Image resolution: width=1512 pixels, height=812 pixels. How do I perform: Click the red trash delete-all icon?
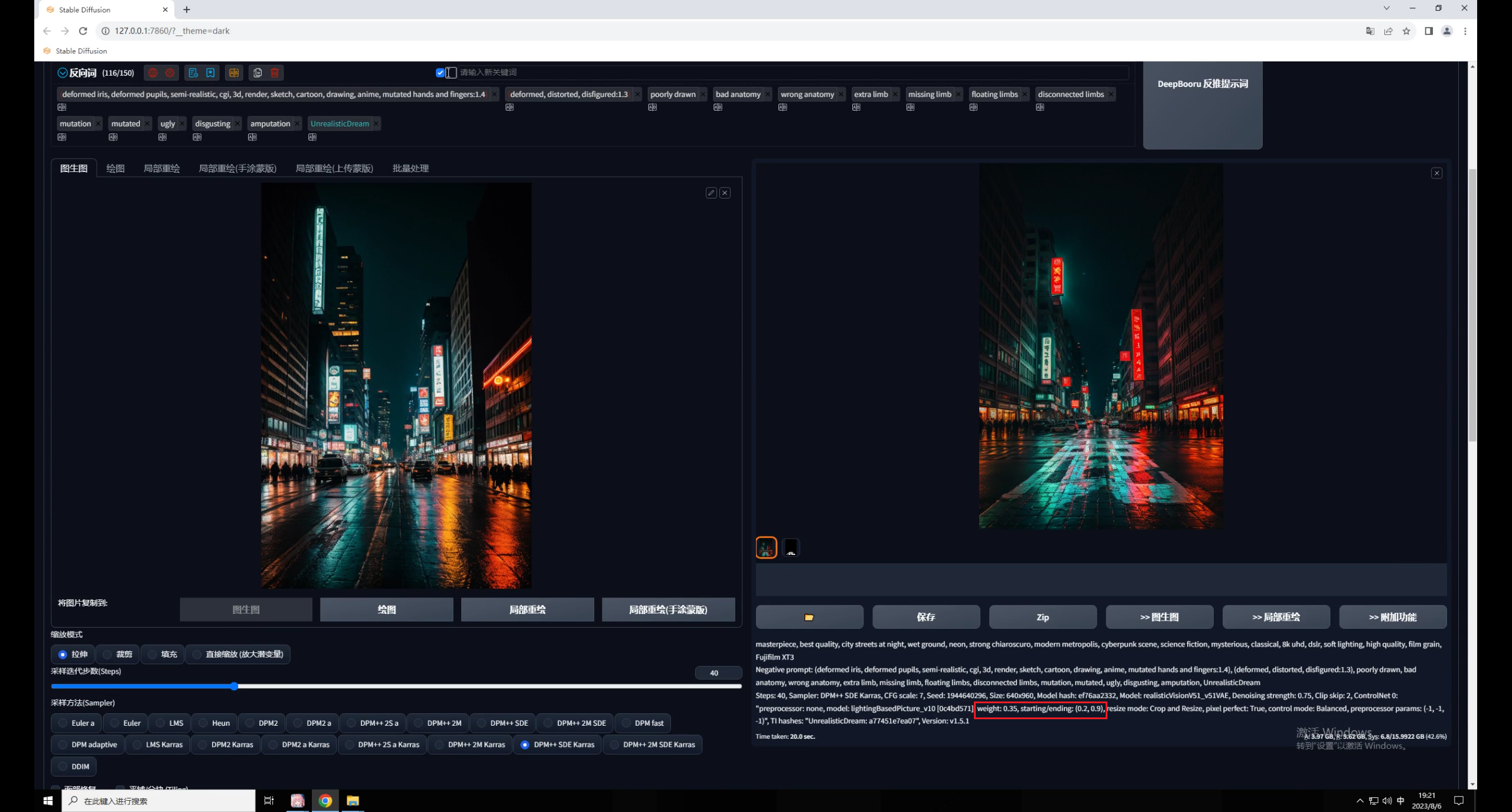[275, 73]
